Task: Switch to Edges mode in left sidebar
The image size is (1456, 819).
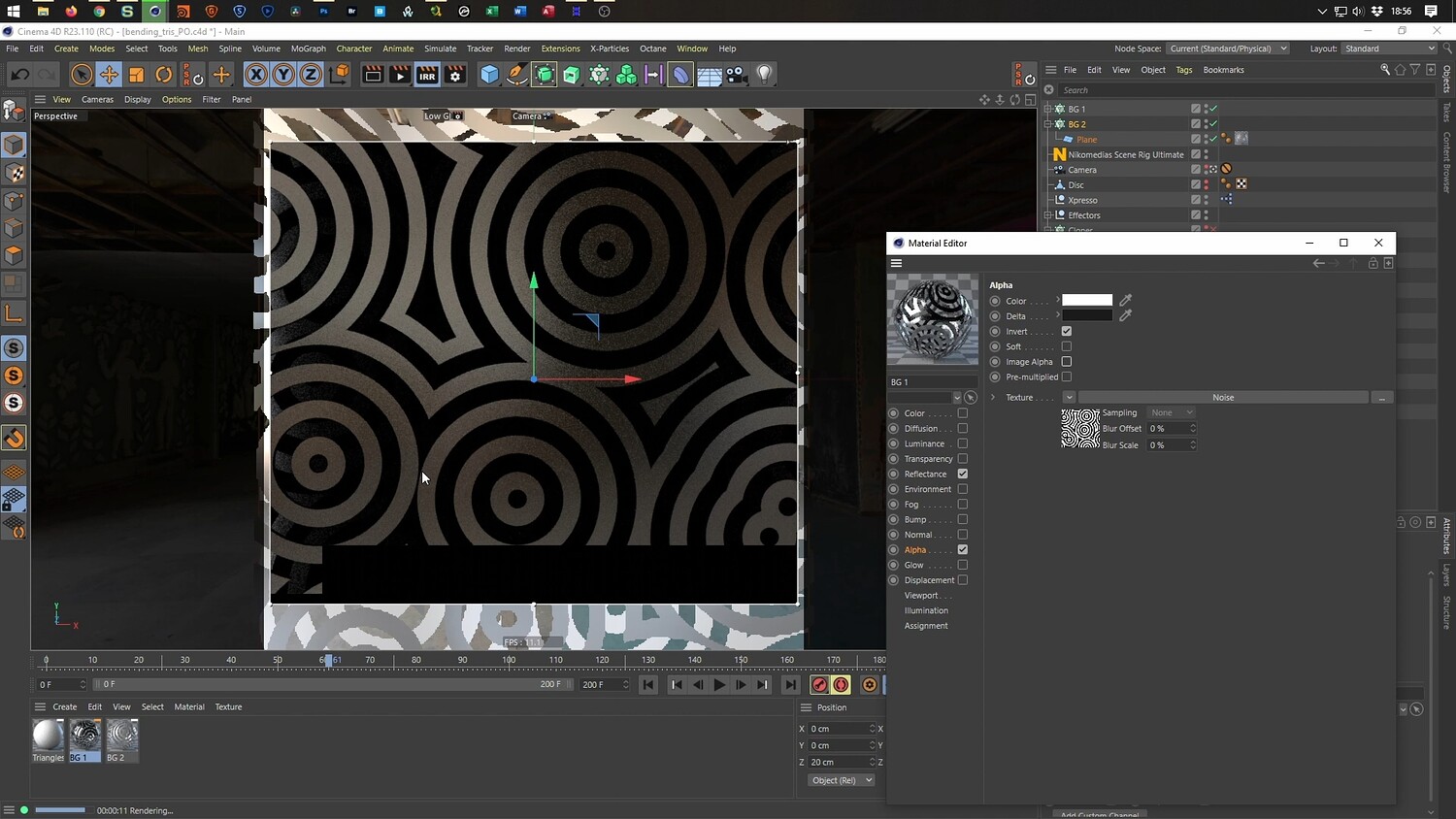Action: click(x=14, y=228)
